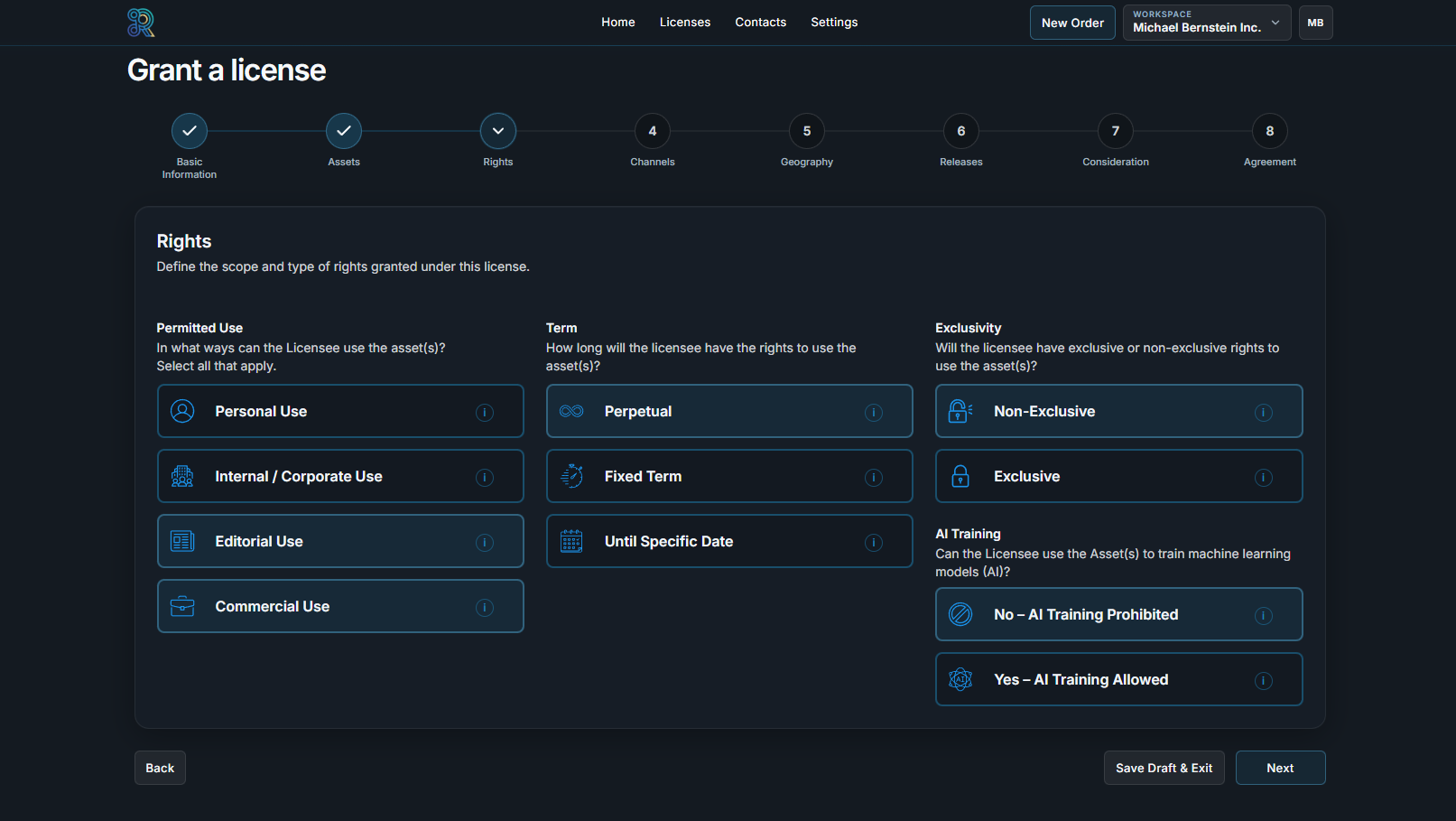Click the info icon for Until Specific Date
Viewport: 1456px width, 821px height.
pos(874,543)
